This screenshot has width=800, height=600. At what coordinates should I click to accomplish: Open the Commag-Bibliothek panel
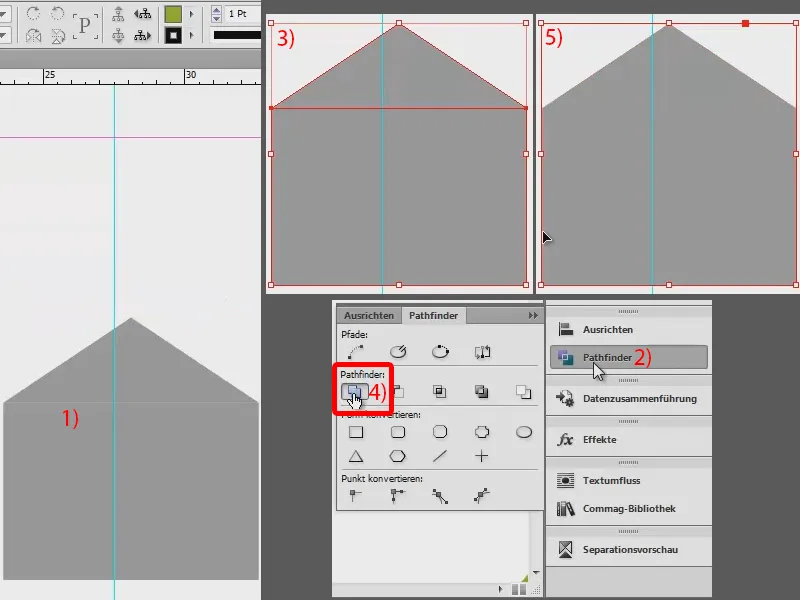tap(629, 509)
